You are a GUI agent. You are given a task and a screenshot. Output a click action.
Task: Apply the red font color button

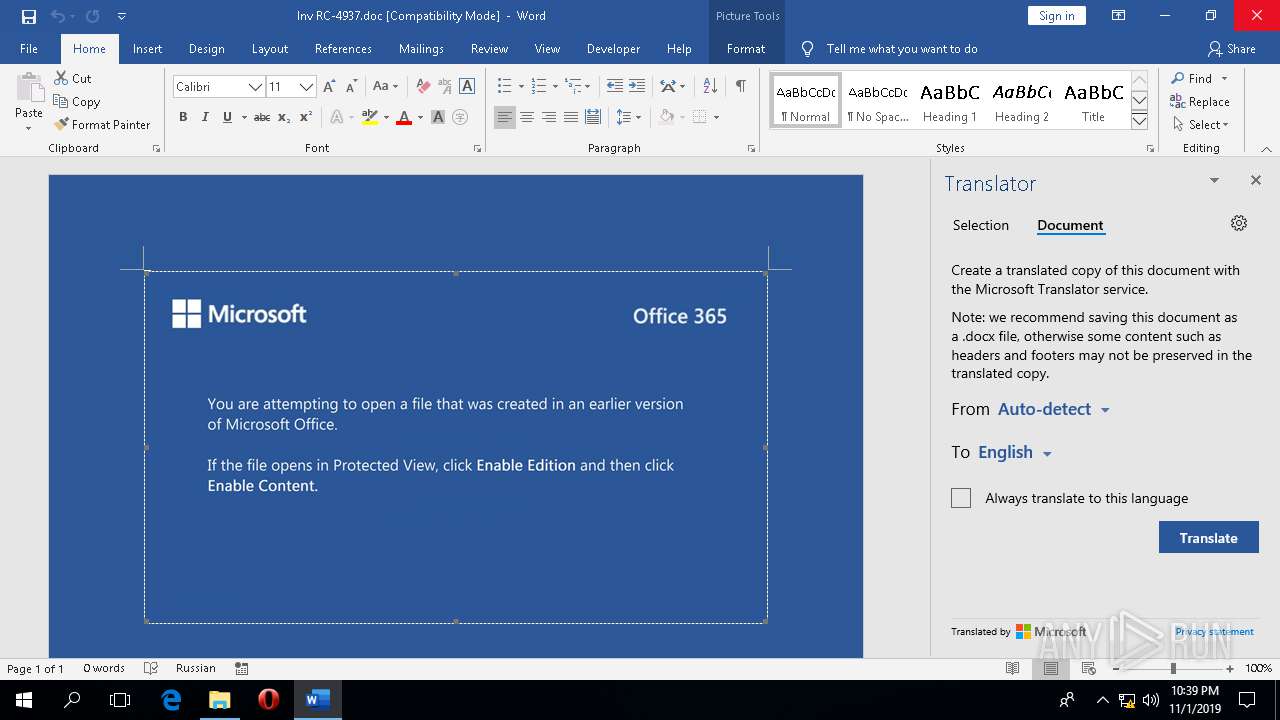(x=404, y=117)
